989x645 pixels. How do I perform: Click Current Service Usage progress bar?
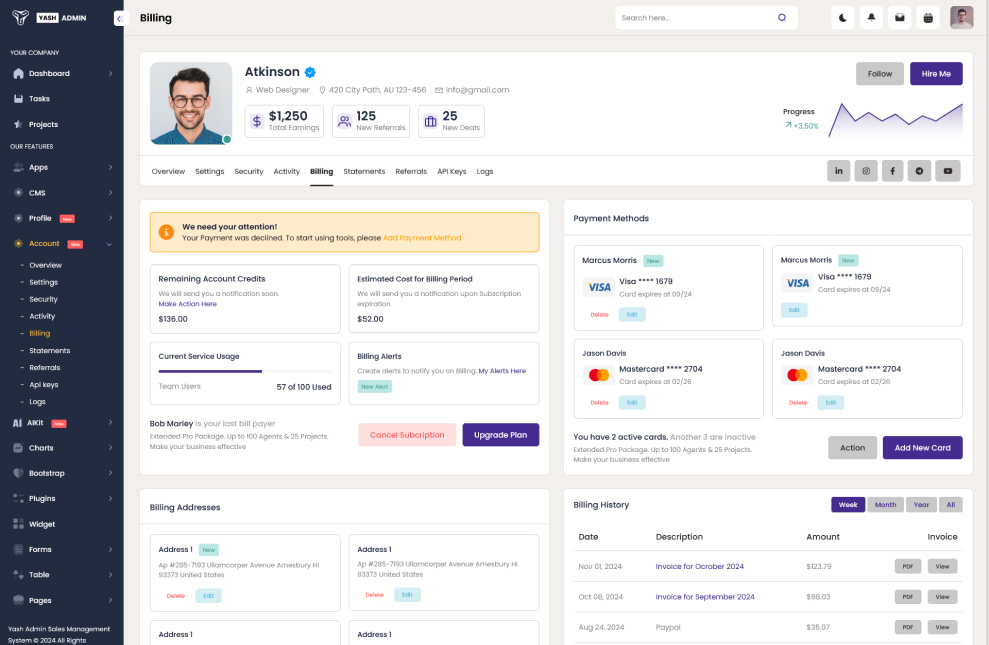(x=245, y=371)
